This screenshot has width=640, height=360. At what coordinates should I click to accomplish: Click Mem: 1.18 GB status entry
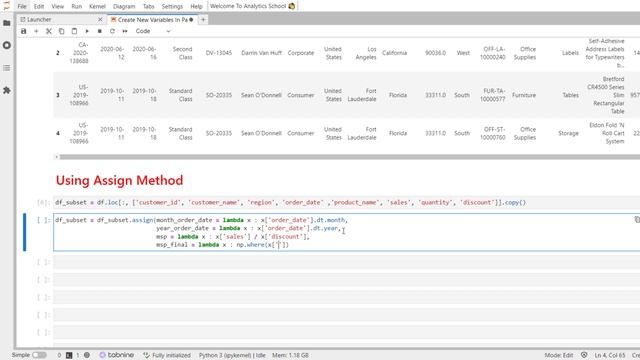point(290,355)
